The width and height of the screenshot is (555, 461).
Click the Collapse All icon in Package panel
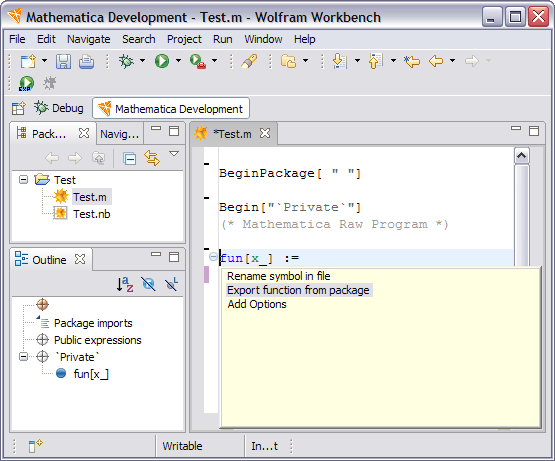click(x=130, y=158)
